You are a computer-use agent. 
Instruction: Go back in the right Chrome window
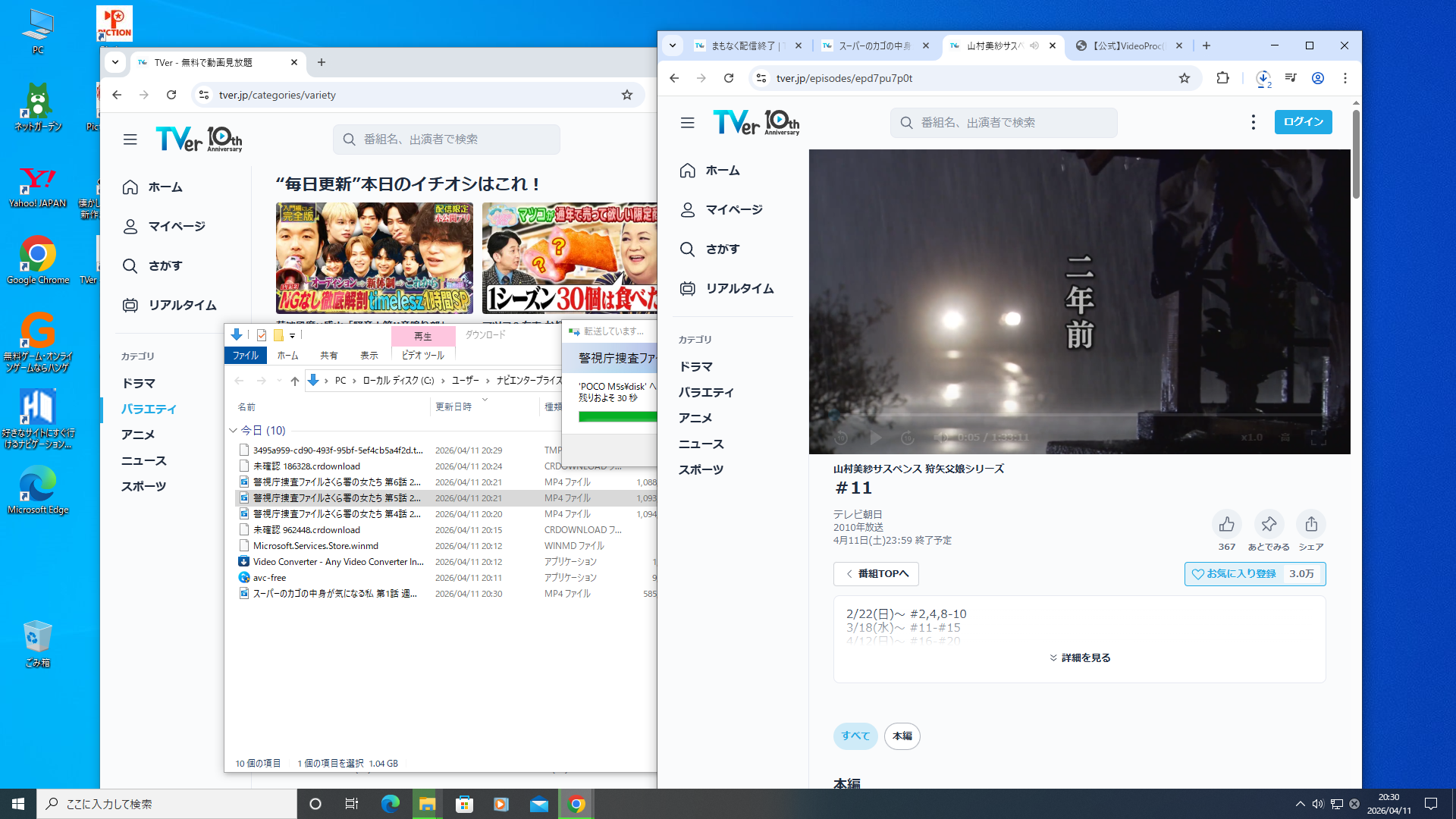[674, 78]
